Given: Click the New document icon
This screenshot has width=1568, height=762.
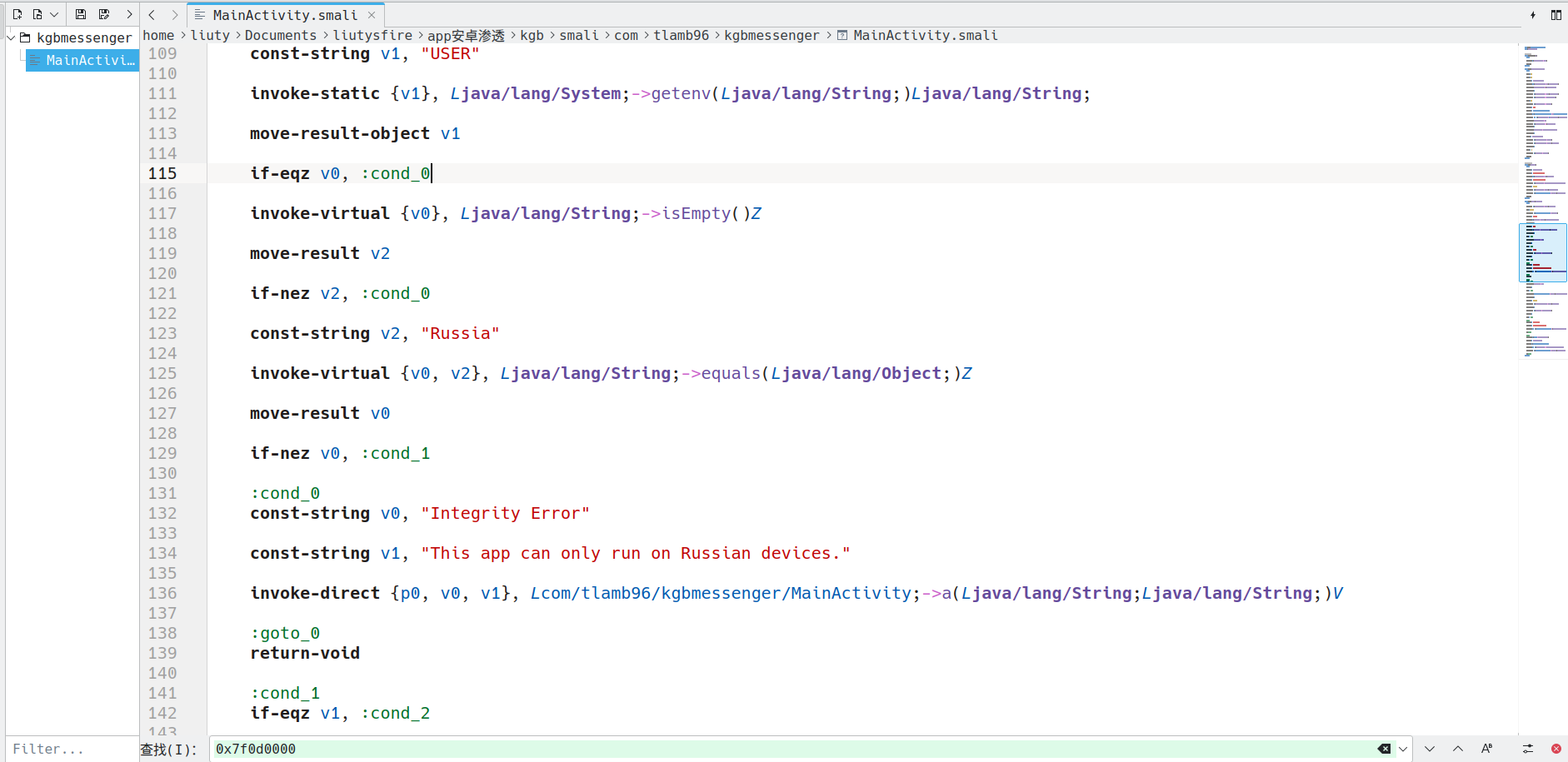Looking at the screenshot, I should 17,14.
